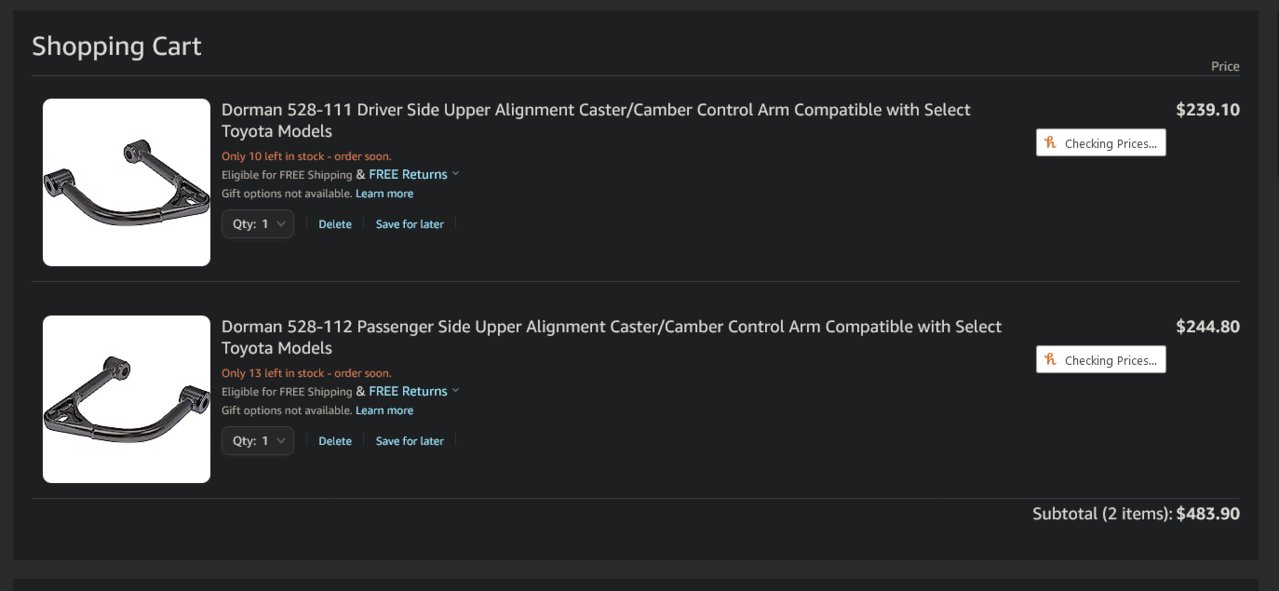Click first Checking Prices button
This screenshot has width=1279, height=591.
pos(1101,143)
